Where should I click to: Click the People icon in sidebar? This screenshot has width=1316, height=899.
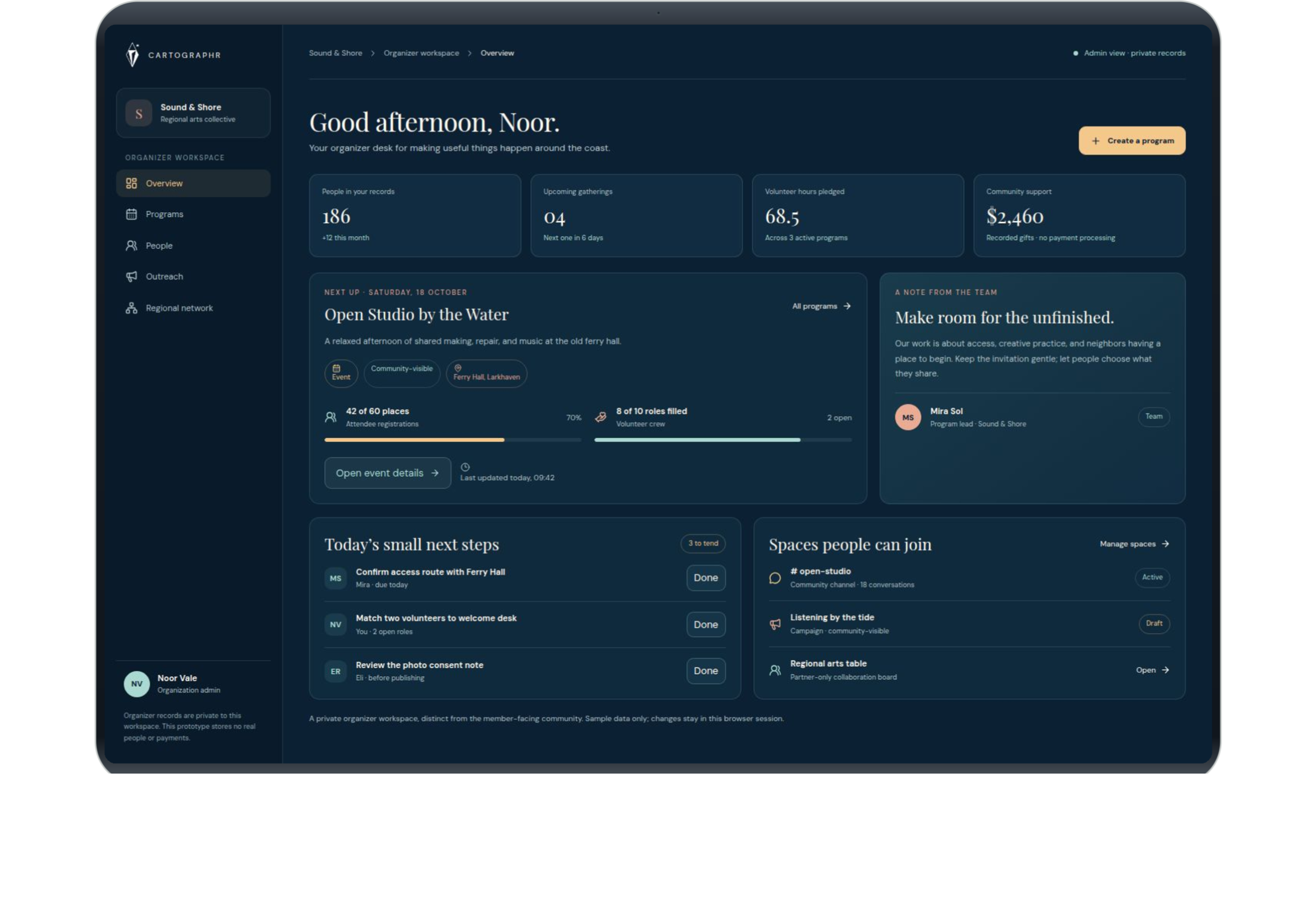point(131,245)
